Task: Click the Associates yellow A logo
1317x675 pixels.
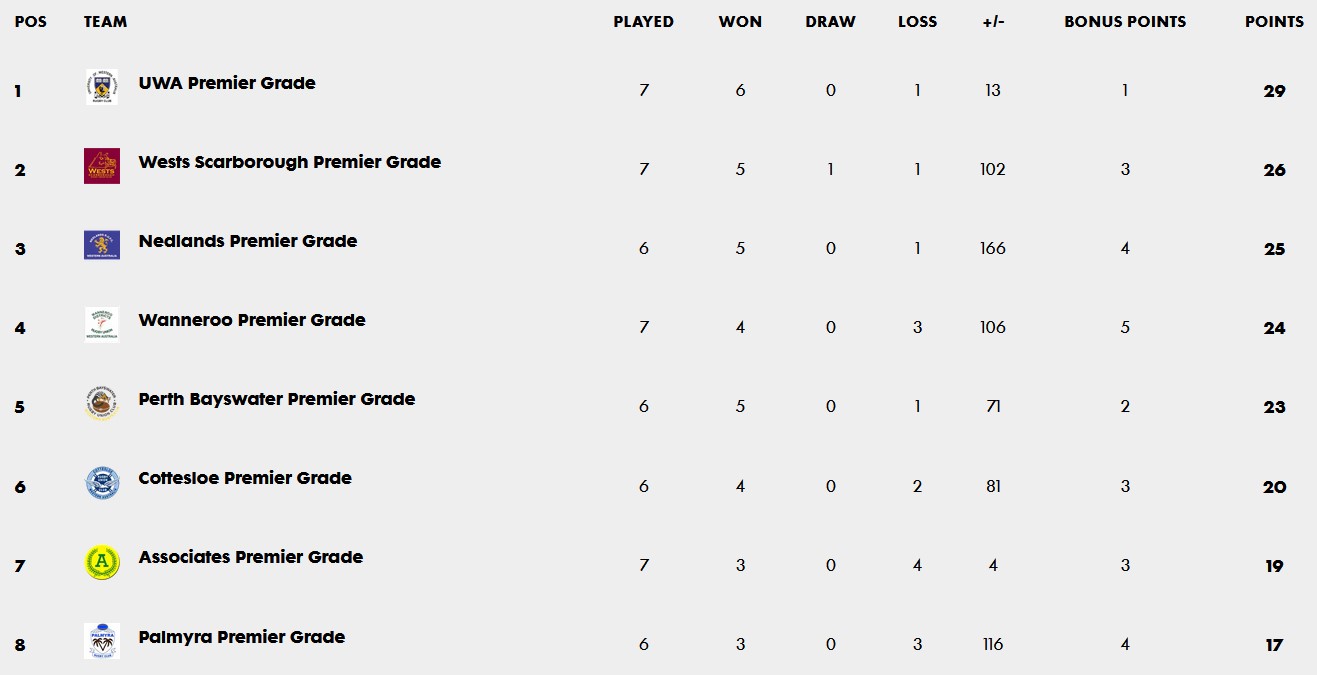Action: pos(102,562)
